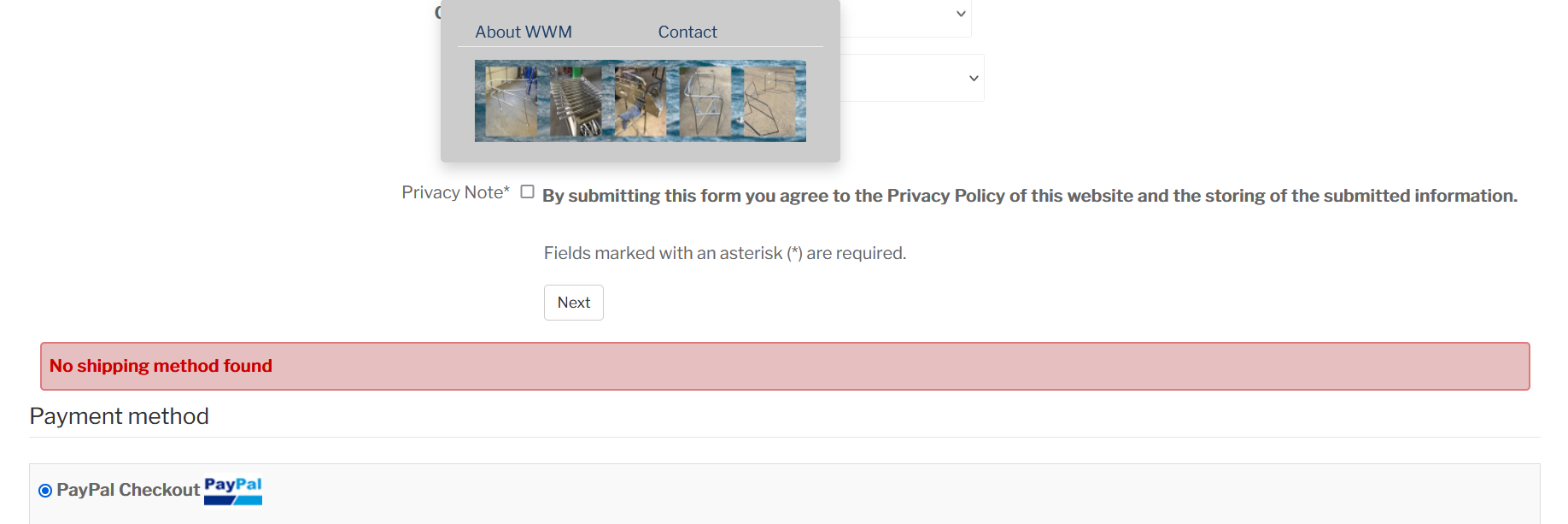The image size is (1568, 524).
Task: Click inside the lower select field box
Action: click(905, 79)
